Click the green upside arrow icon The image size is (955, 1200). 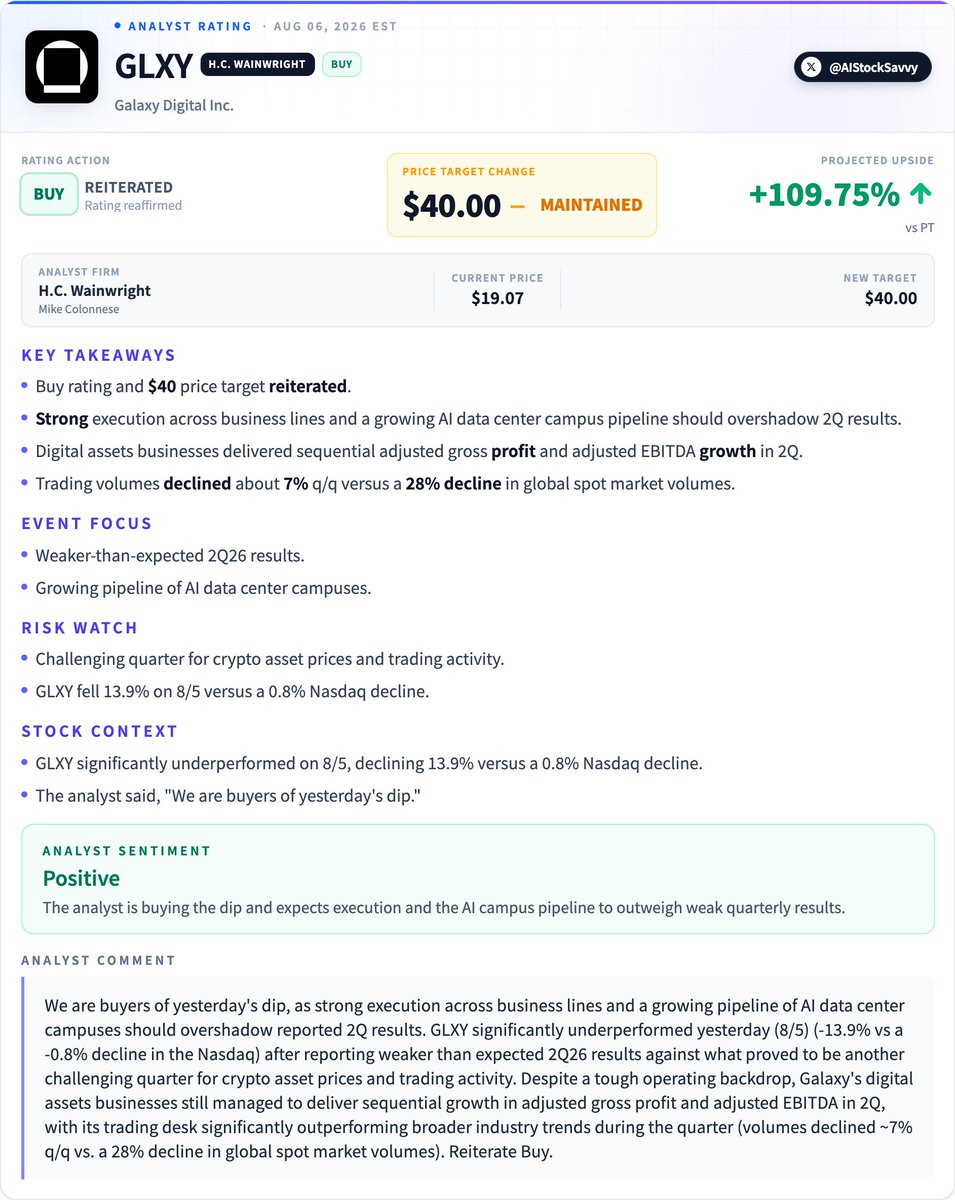(922, 195)
